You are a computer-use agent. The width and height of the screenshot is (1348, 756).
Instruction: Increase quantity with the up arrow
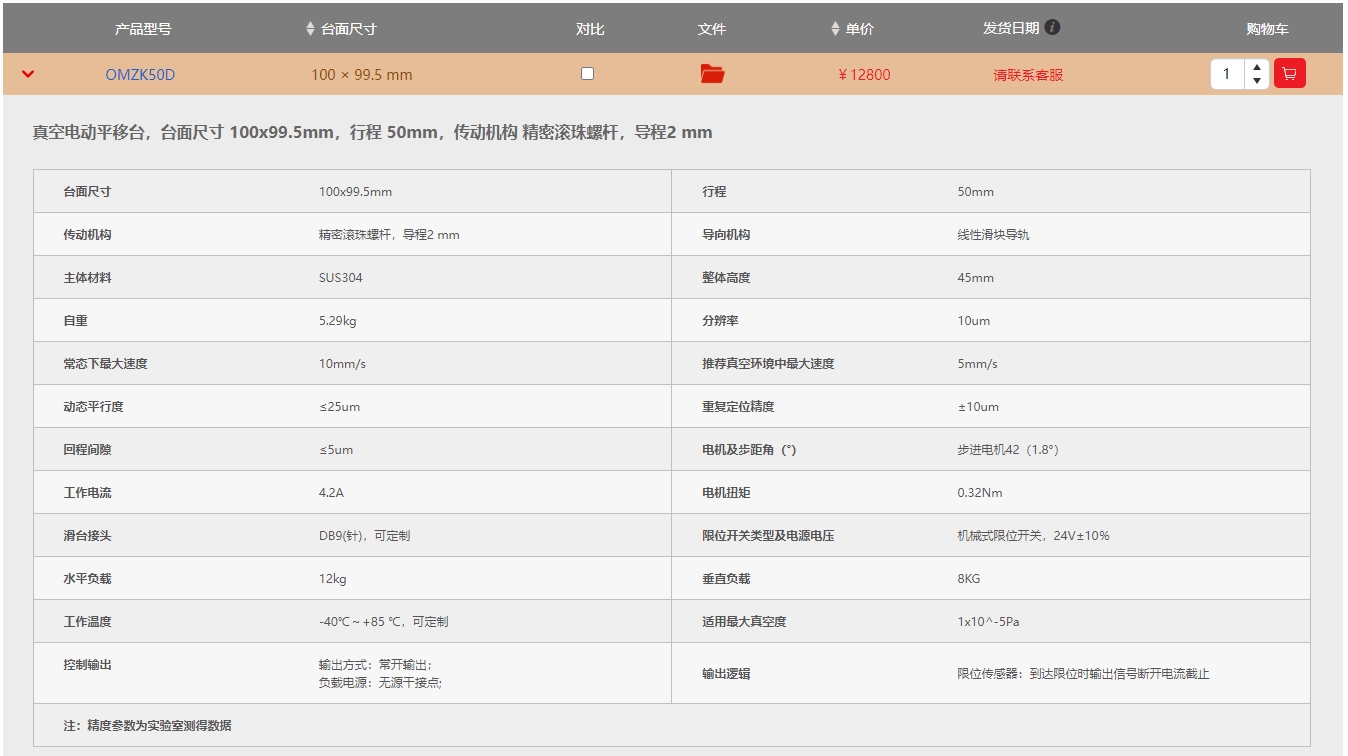click(1257, 68)
